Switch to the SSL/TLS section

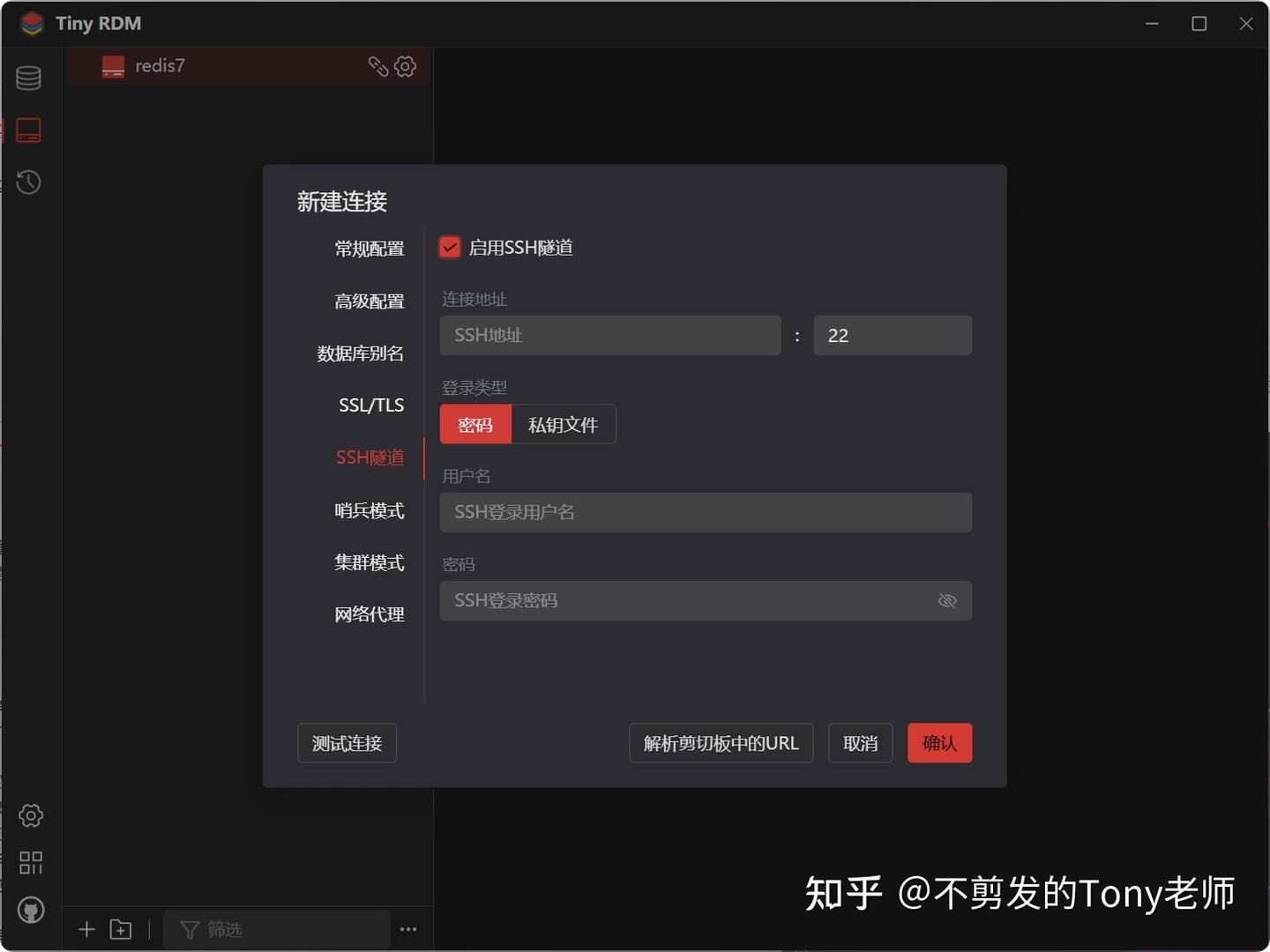370,405
